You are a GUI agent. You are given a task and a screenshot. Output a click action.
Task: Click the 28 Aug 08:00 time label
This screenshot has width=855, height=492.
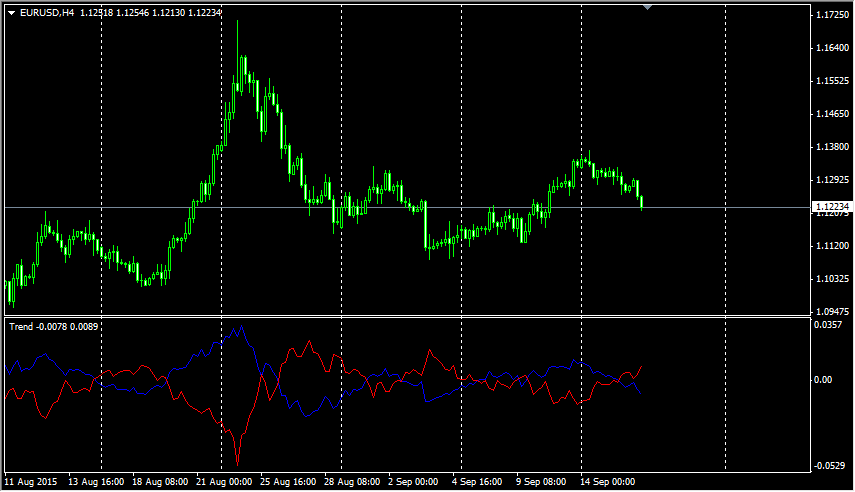click(x=352, y=482)
